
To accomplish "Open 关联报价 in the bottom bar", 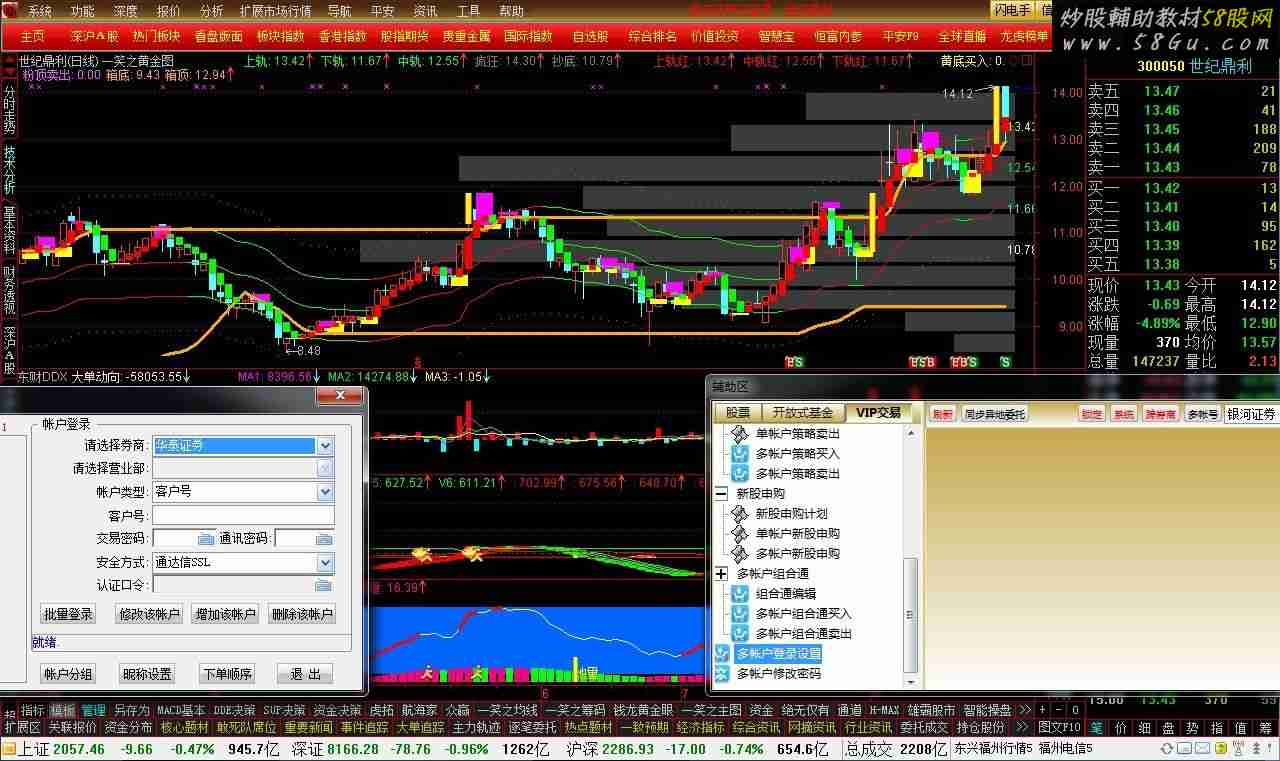I will 73,727.
